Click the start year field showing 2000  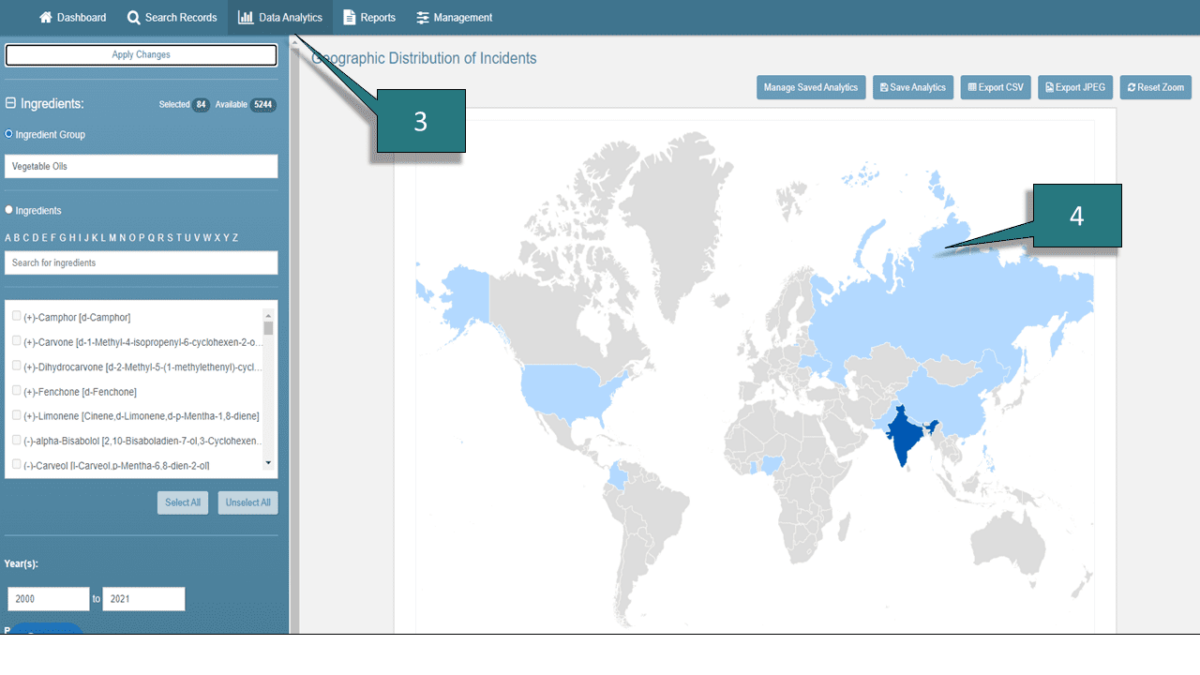(47, 598)
